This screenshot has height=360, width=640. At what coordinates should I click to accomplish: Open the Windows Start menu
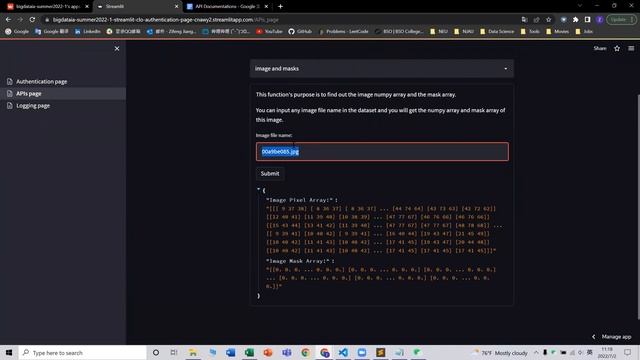click(9, 352)
